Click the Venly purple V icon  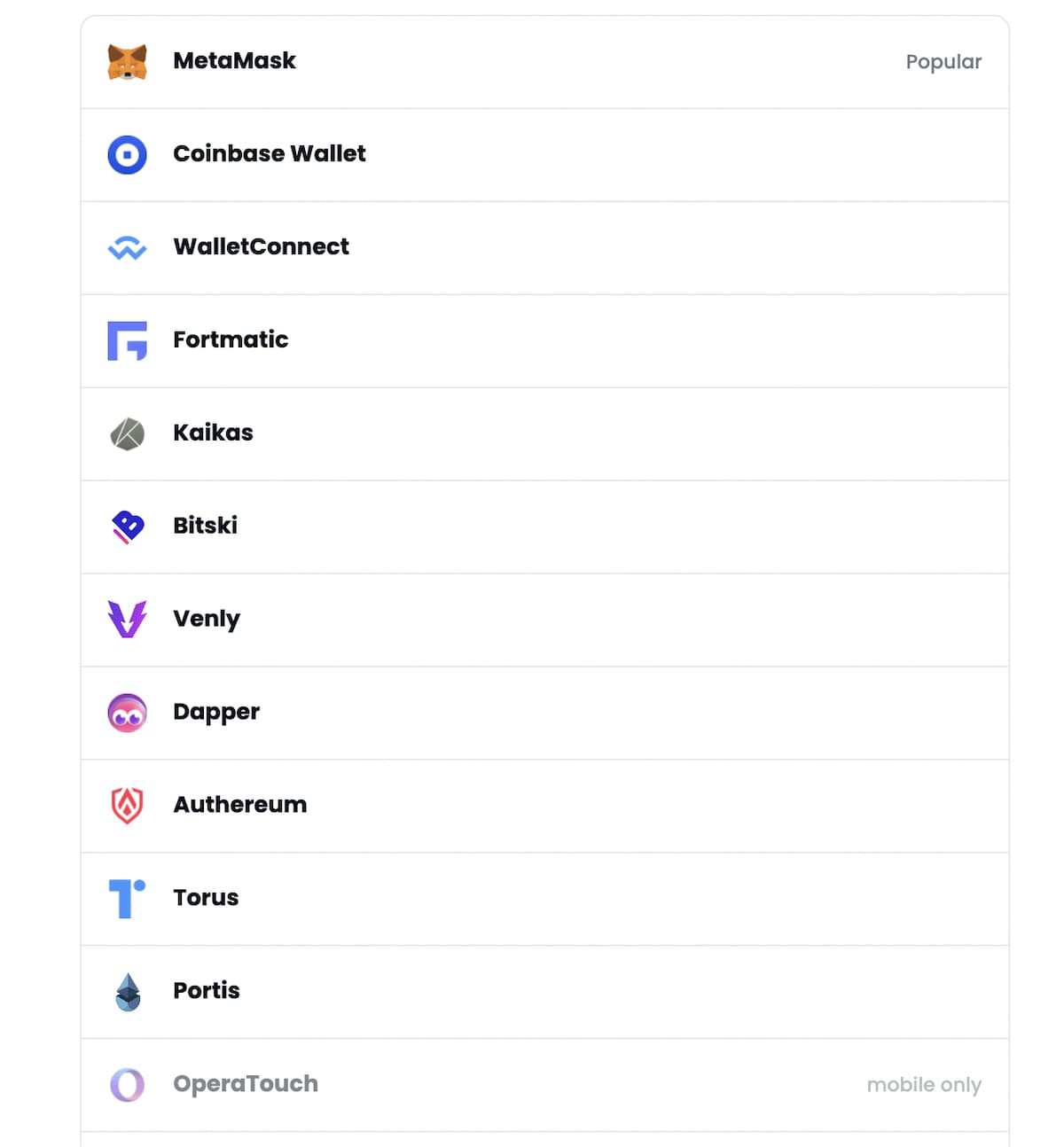coord(127,620)
